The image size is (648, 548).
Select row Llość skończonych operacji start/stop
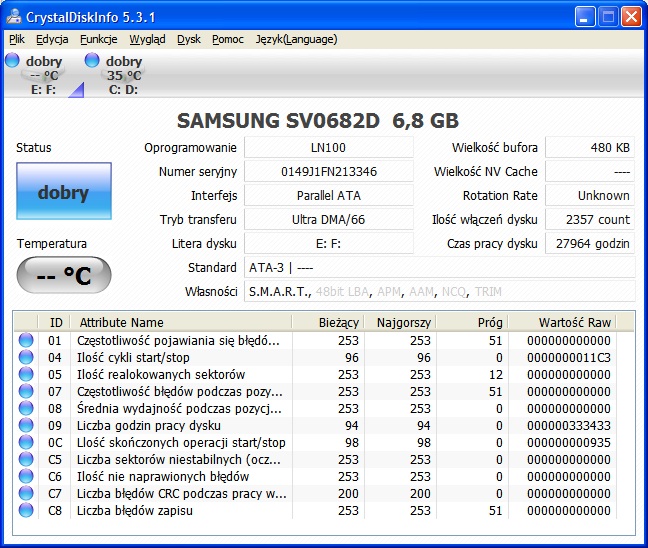point(316,442)
